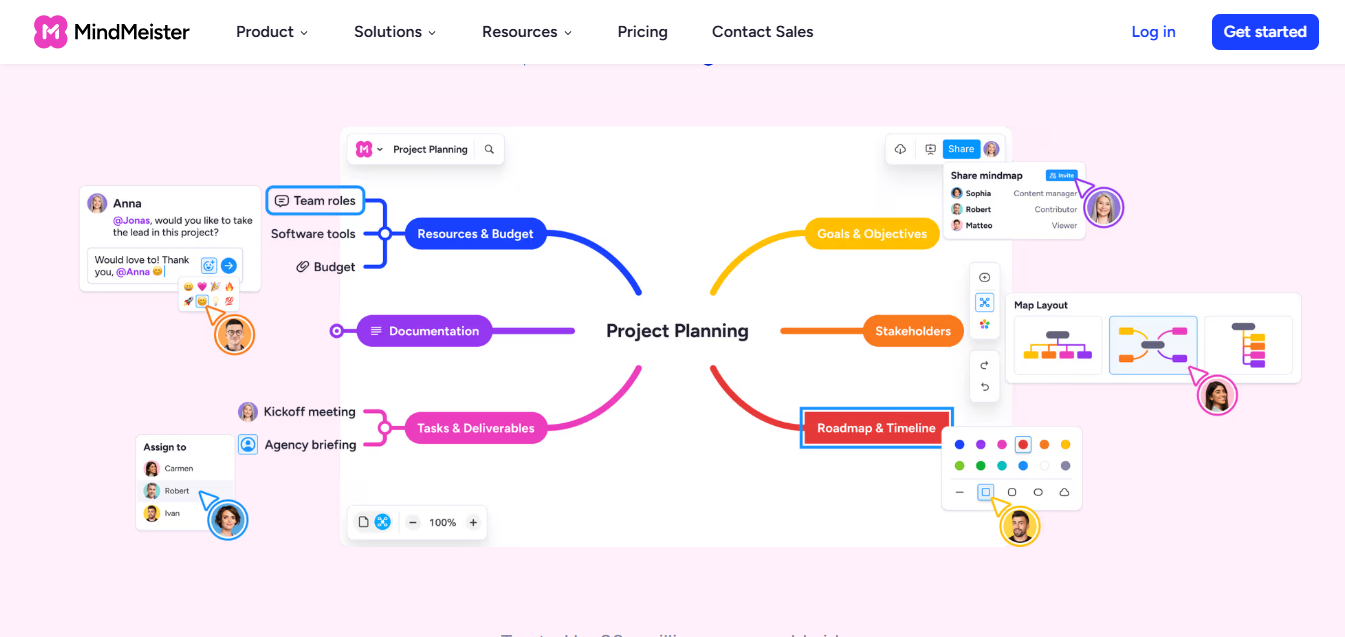
Task: Click the zoom out minus icon
Action: (x=412, y=522)
